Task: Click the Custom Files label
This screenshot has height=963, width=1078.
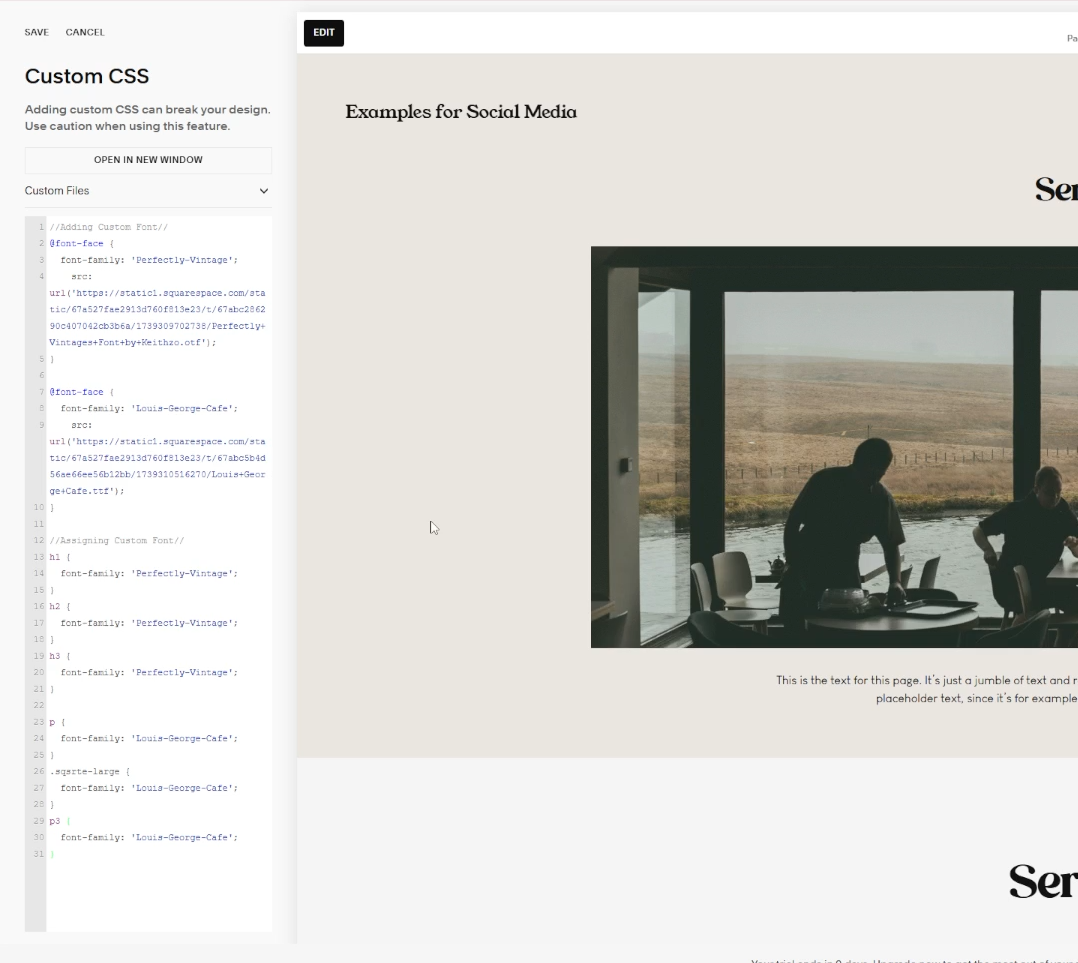Action: coord(57,190)
